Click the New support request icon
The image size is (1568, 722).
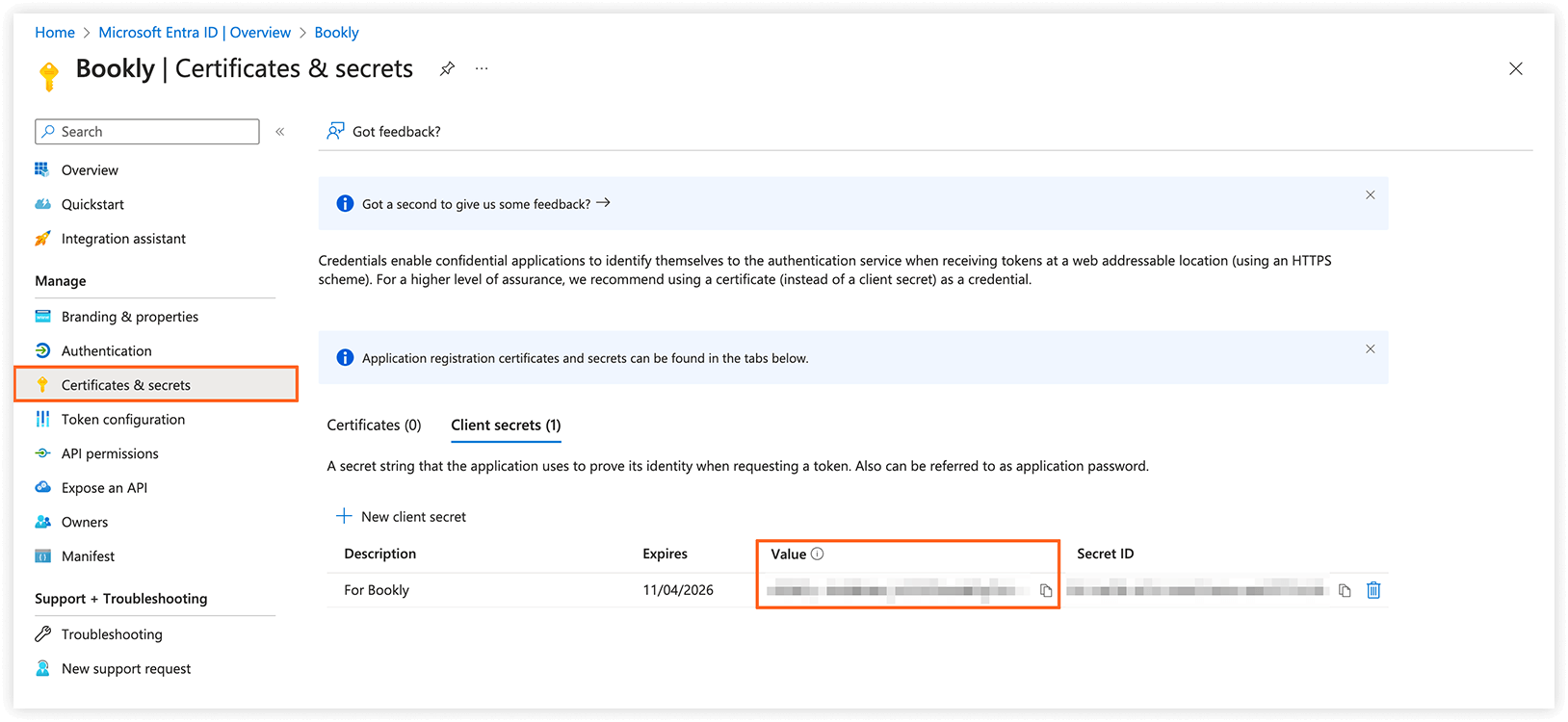pyautogui.click(x=42, y=668)
